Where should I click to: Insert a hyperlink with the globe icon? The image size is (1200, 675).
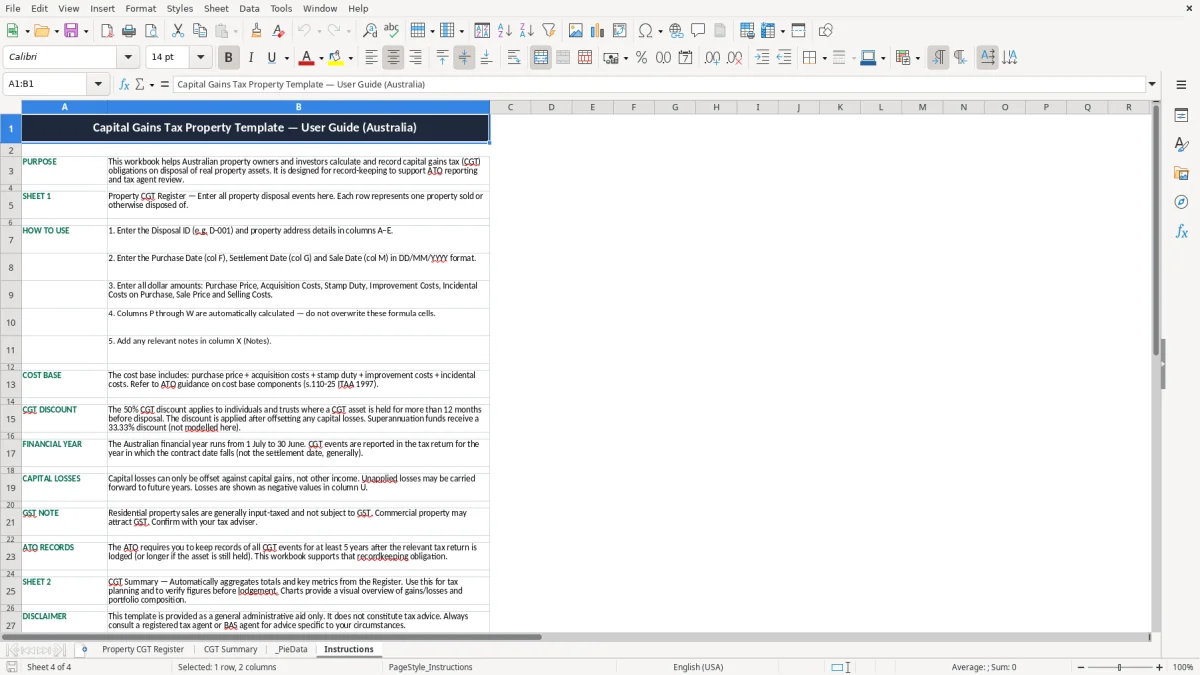point(677,31)
